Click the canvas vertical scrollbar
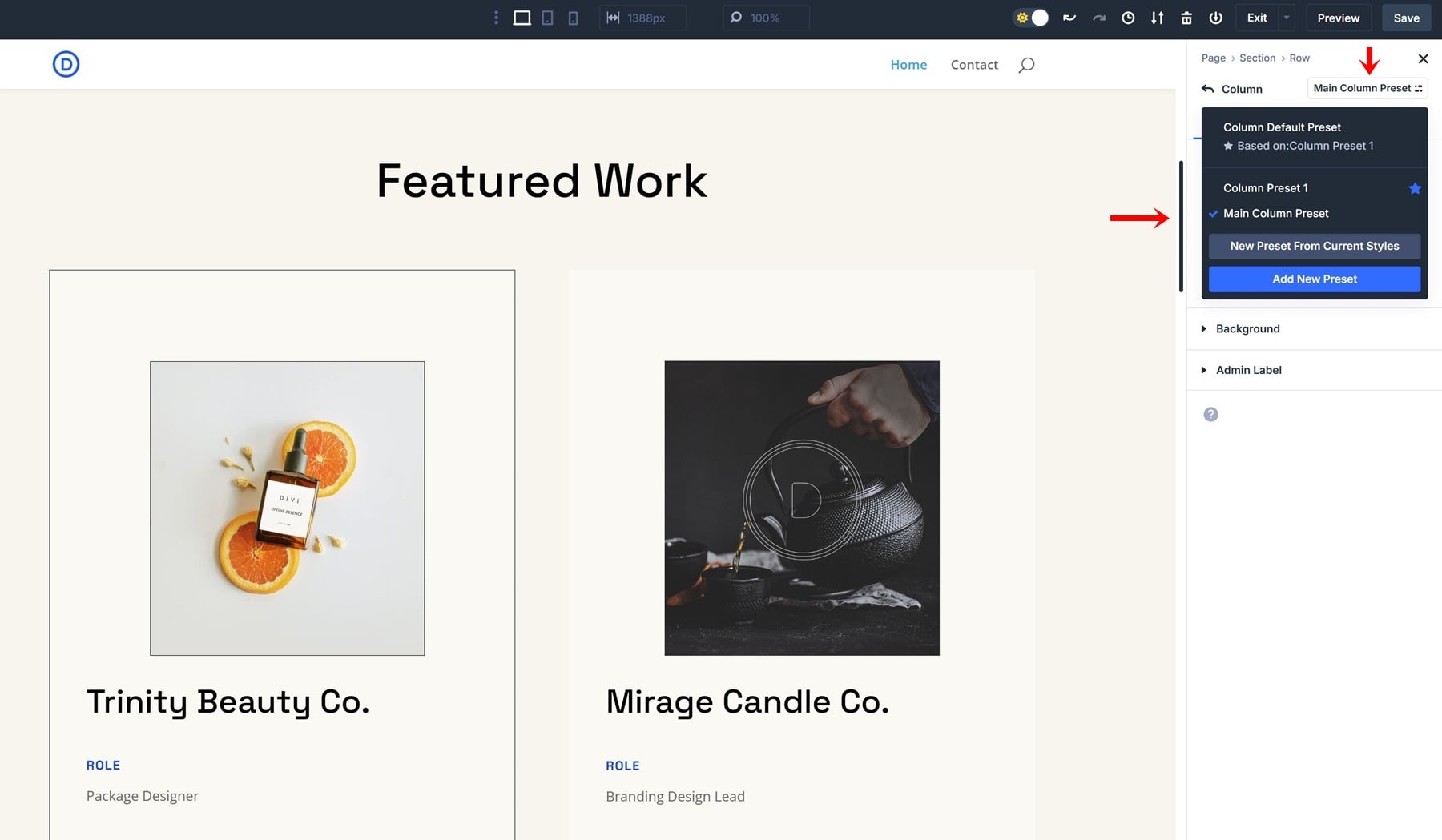The width and height of the screenshot is (1442, 840). pyautogui.click(x=1181, y=227)
